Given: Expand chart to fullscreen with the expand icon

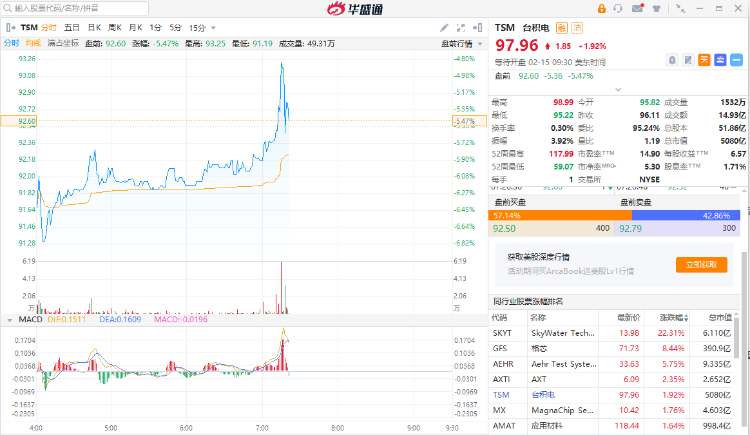Looking at the screenshot, I should coord(461,28).
